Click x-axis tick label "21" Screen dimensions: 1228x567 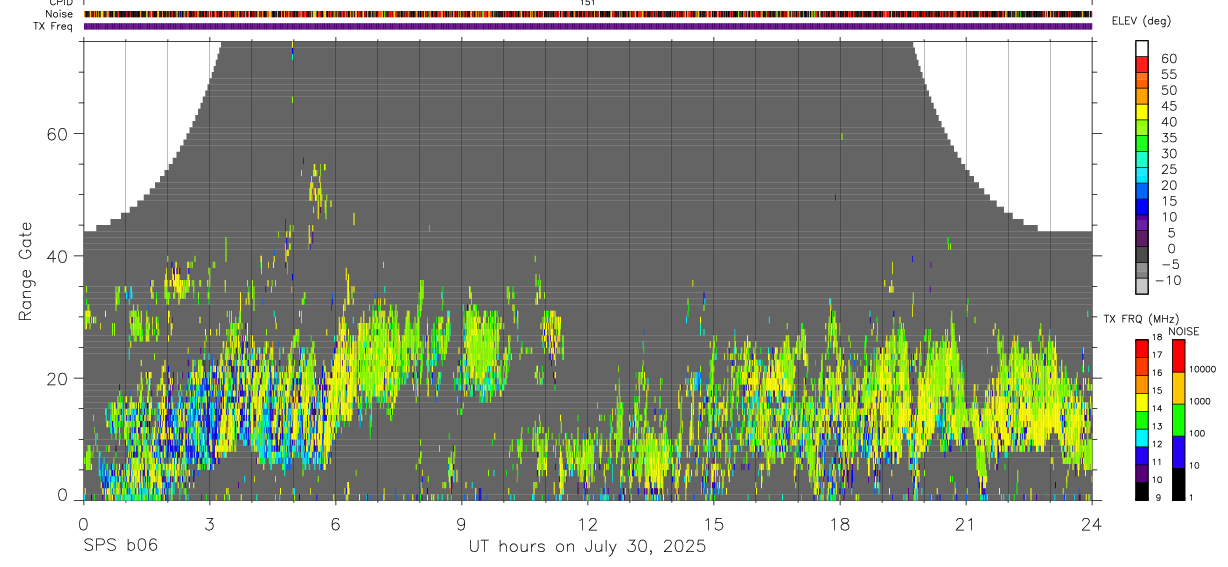pyautogui.click(x=966, y=523)
